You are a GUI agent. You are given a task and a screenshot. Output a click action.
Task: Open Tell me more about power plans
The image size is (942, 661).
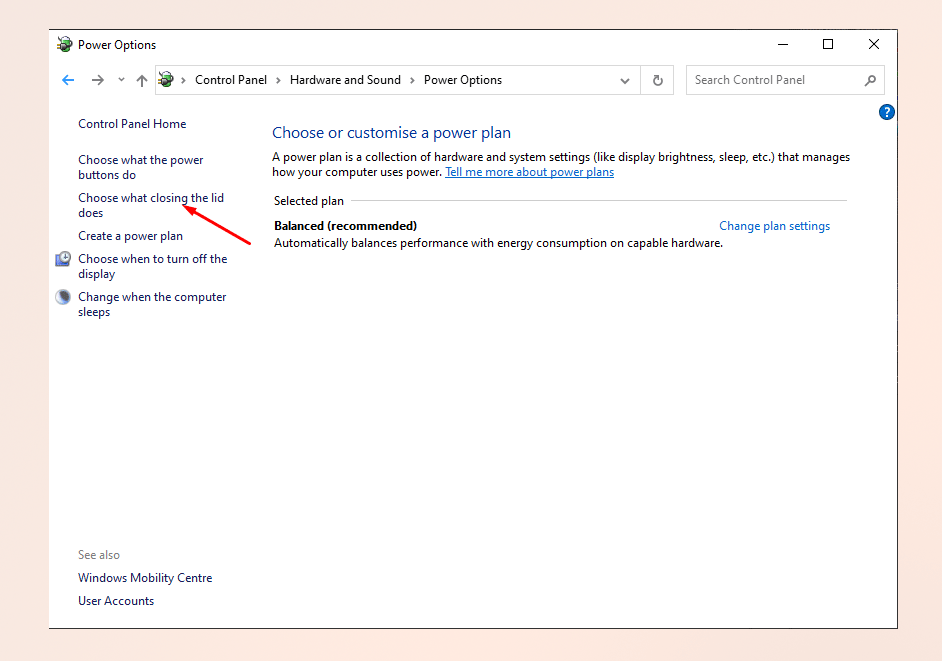[x=529, y=172]
